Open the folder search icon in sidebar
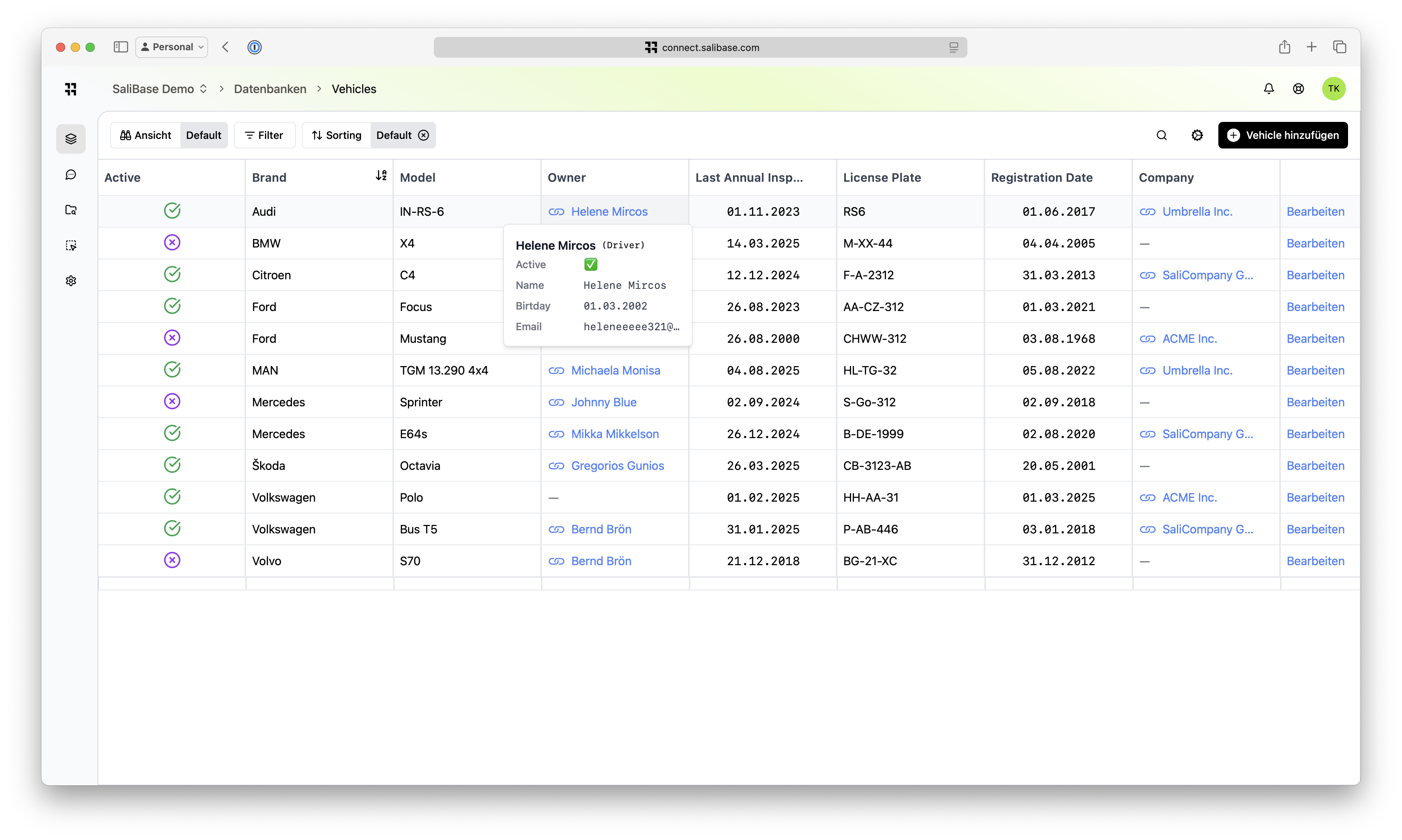 tap(71, 210)
